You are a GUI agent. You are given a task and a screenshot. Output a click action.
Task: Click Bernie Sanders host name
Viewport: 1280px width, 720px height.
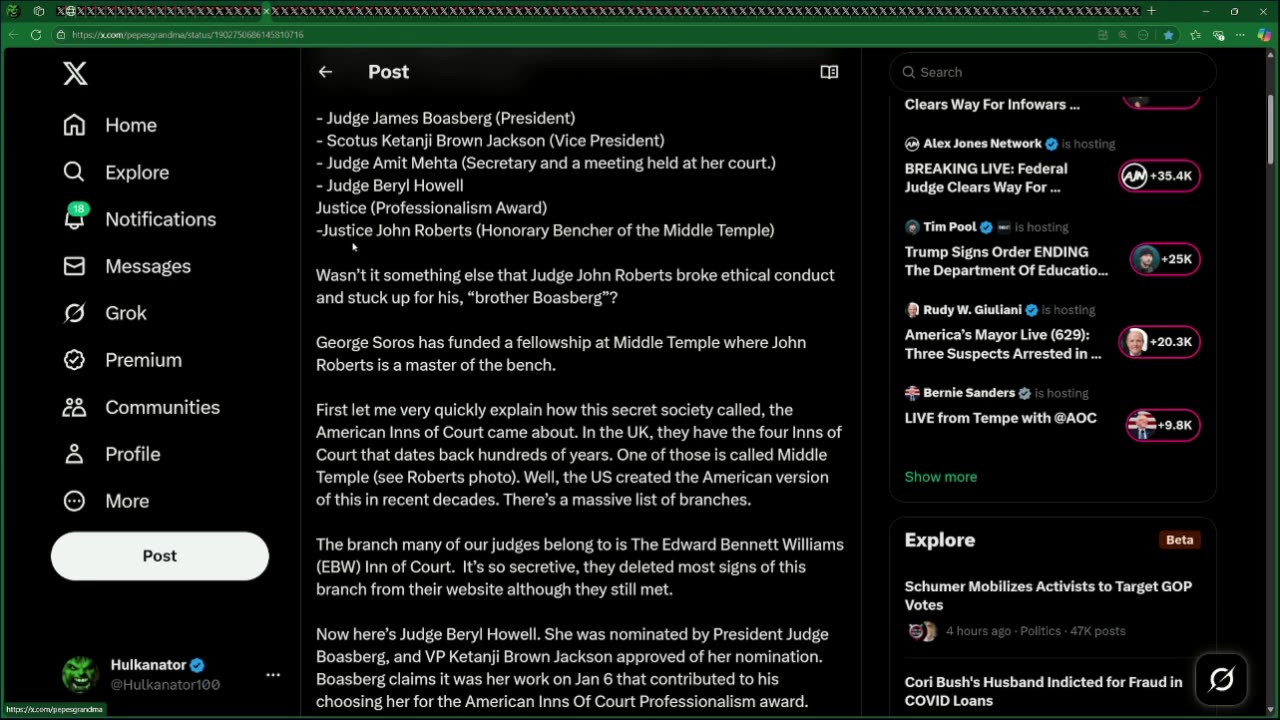coord(969,393)
